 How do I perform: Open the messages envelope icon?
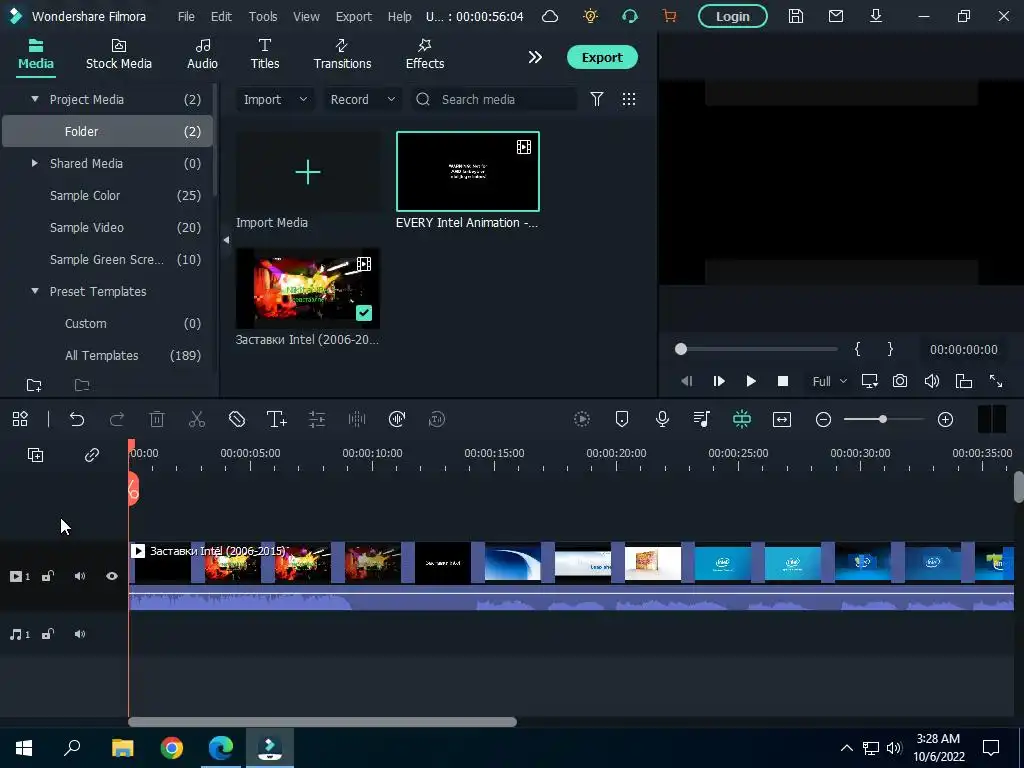click(835, 16)
